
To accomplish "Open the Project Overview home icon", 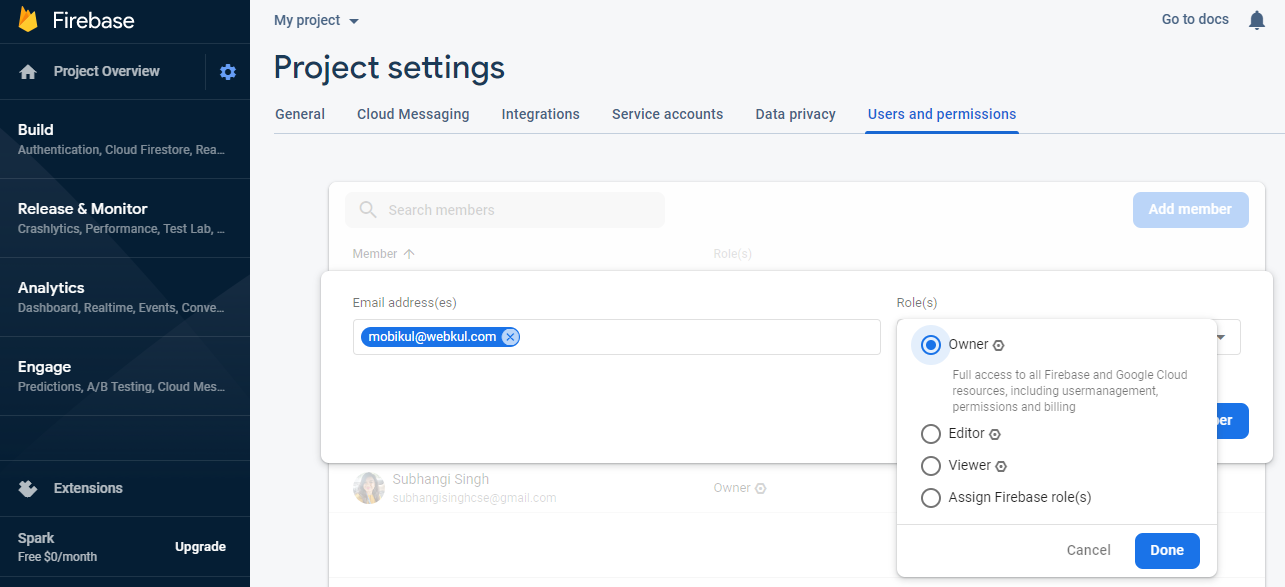I will click(x=28, y=72).
